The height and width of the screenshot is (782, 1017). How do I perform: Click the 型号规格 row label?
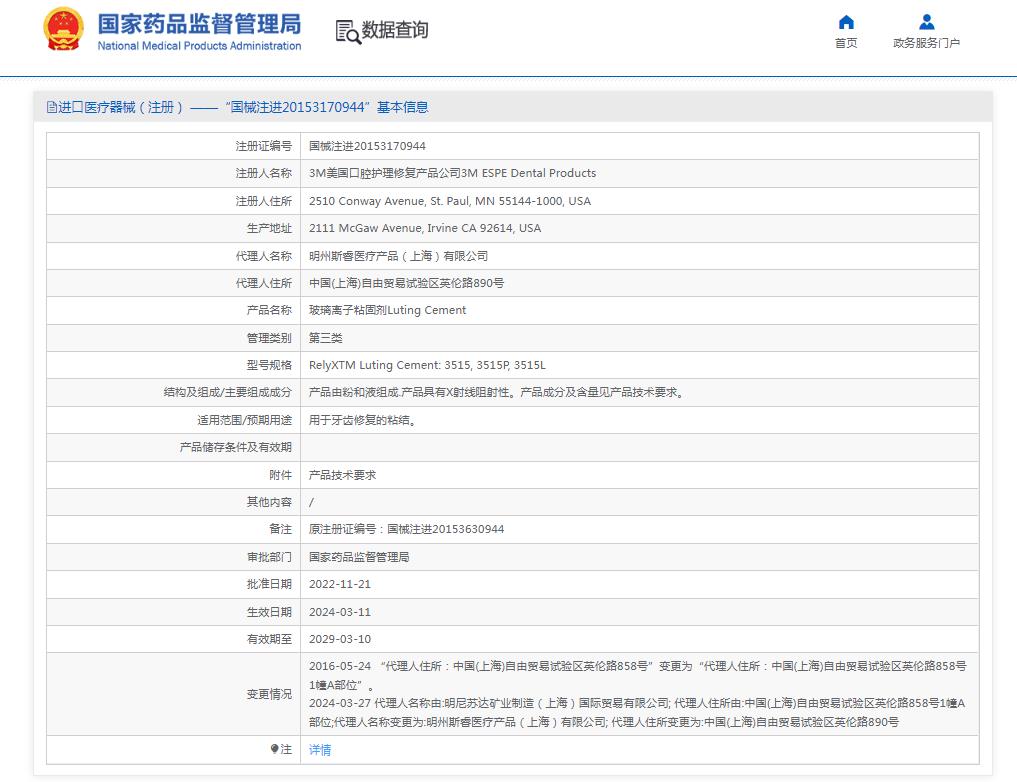(269, 365)
